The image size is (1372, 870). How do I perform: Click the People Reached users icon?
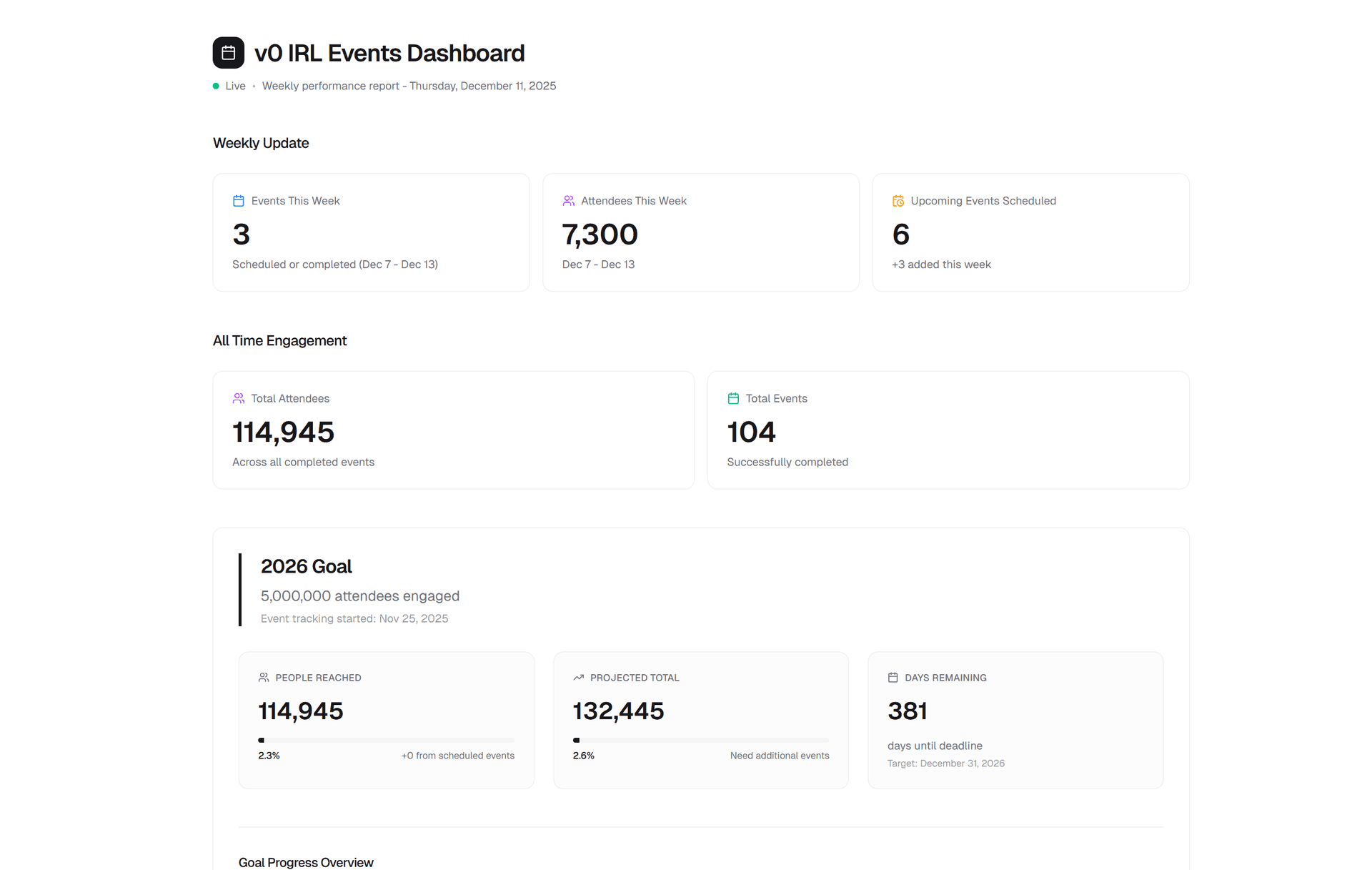pos(264,677)
